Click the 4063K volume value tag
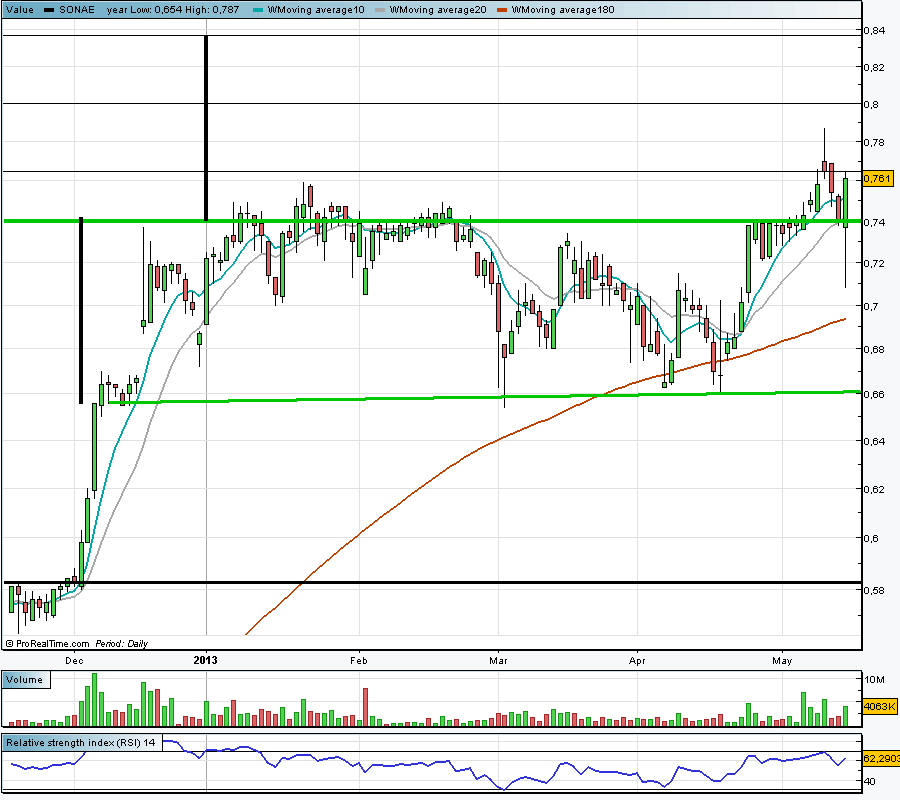Viewport: 900px width, 800px height. [879, 706]
